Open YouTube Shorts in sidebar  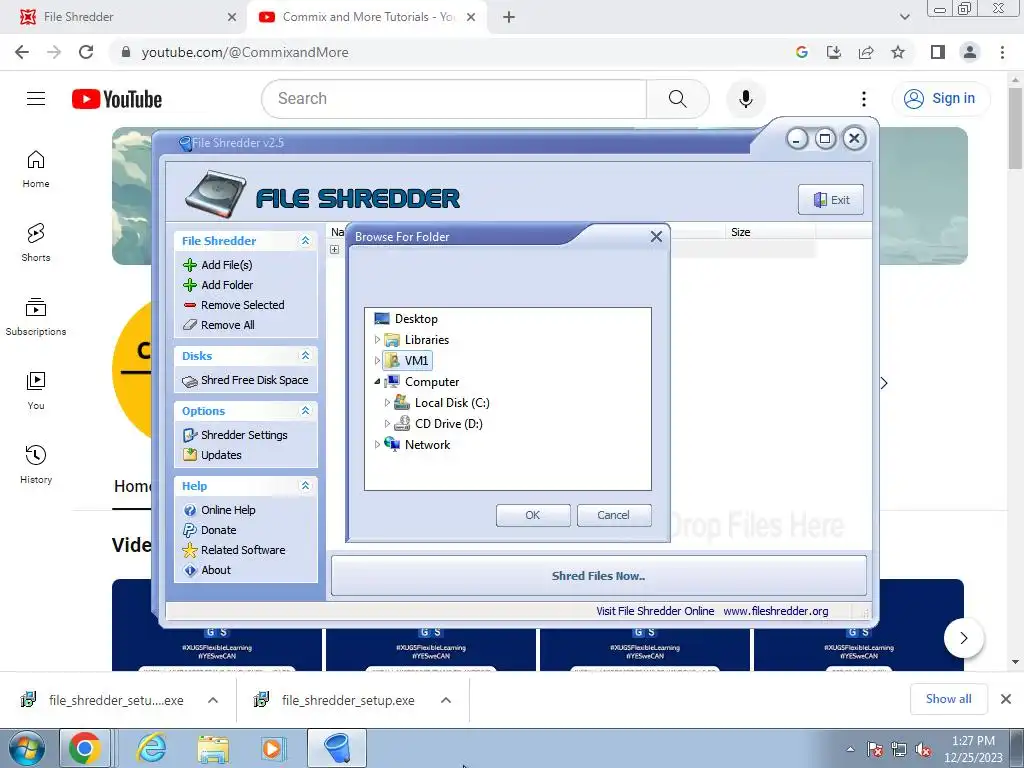[x=36, y=242]
